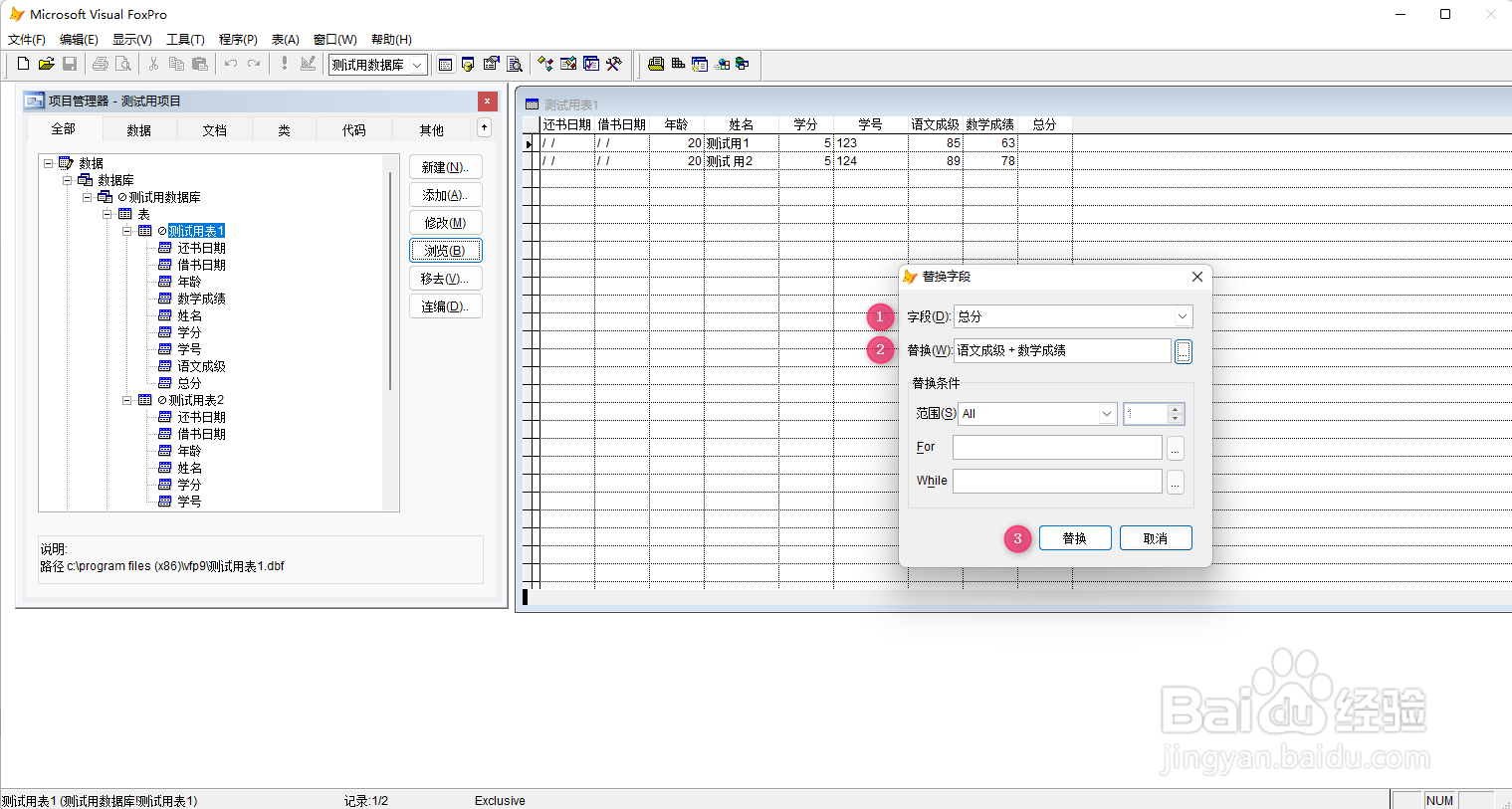Click the 替换 button in the dialog
This screenshot has height=809, width=1512.
1075,537
